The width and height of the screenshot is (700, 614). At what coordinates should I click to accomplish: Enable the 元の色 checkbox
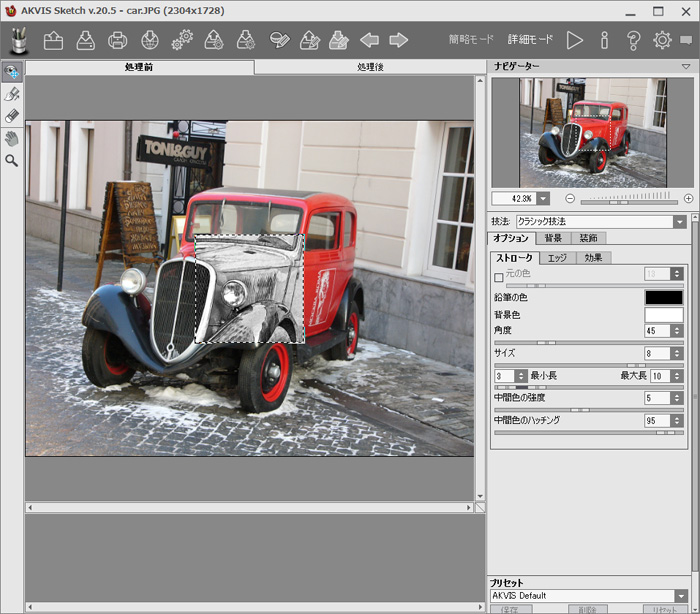(499, 277)
